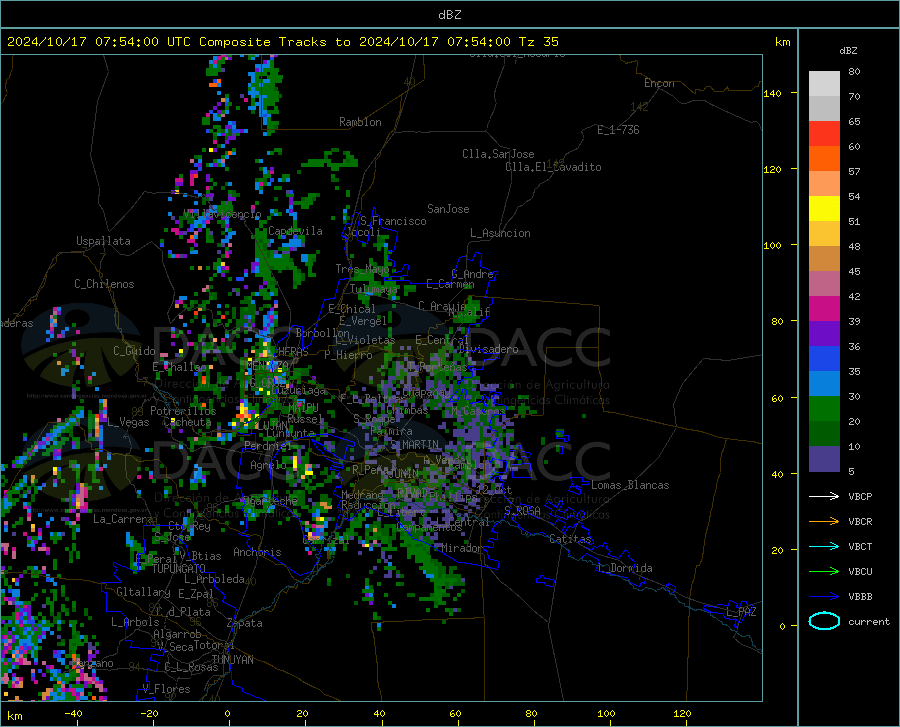Click the 60 tick on the vertical axis

click(x=777, y=398)
